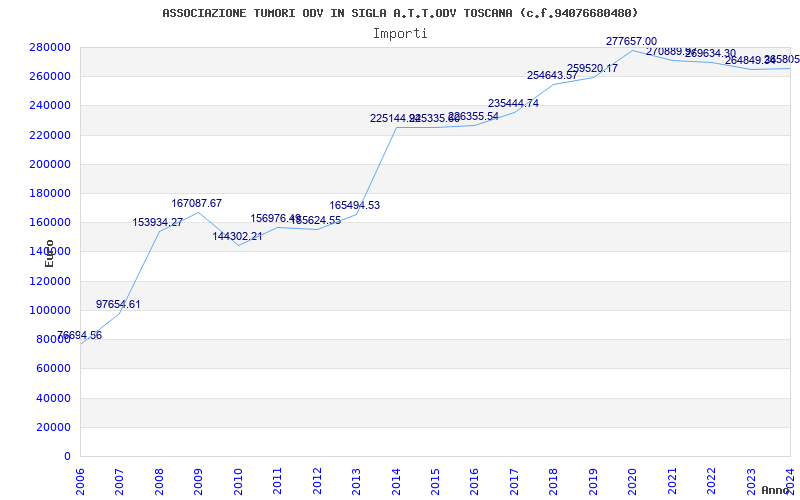Click x-axis year 2018
Screen dimensions: 800x500
click(554, 482)
